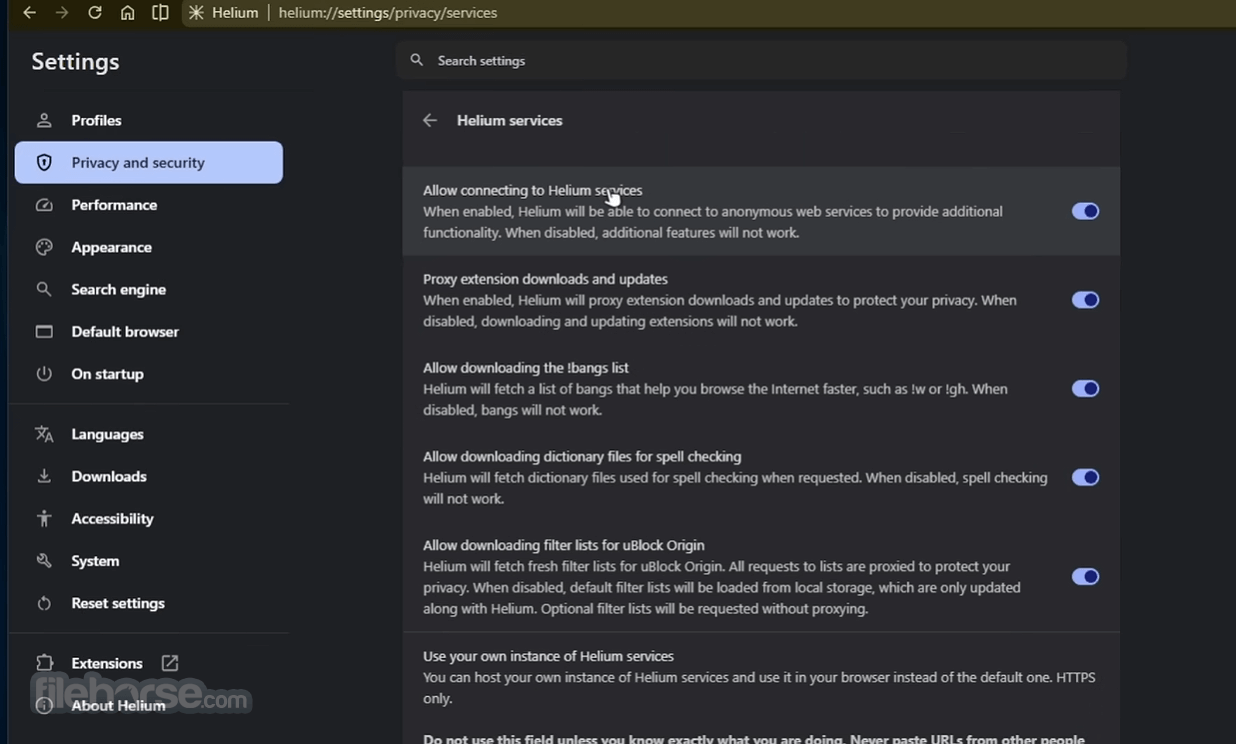Toggle filter lists for uBlock Origin

pos(1085,577)
